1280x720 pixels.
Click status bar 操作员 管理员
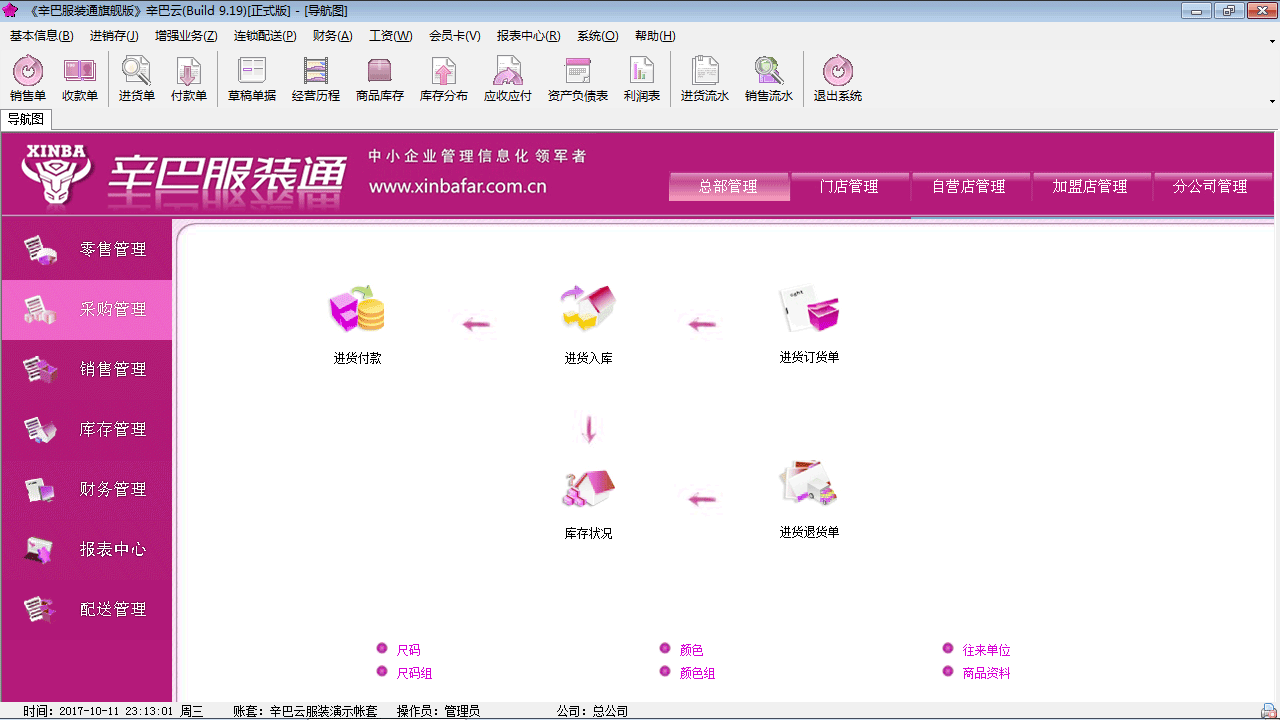tap(438, 711)
